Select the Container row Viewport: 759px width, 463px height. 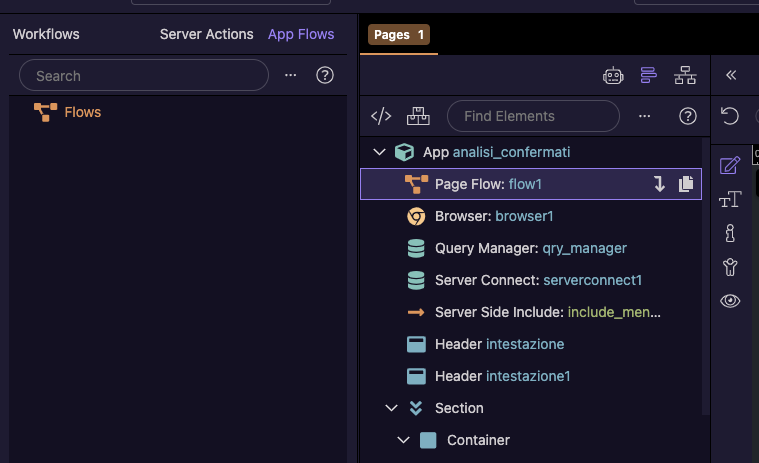531,440
